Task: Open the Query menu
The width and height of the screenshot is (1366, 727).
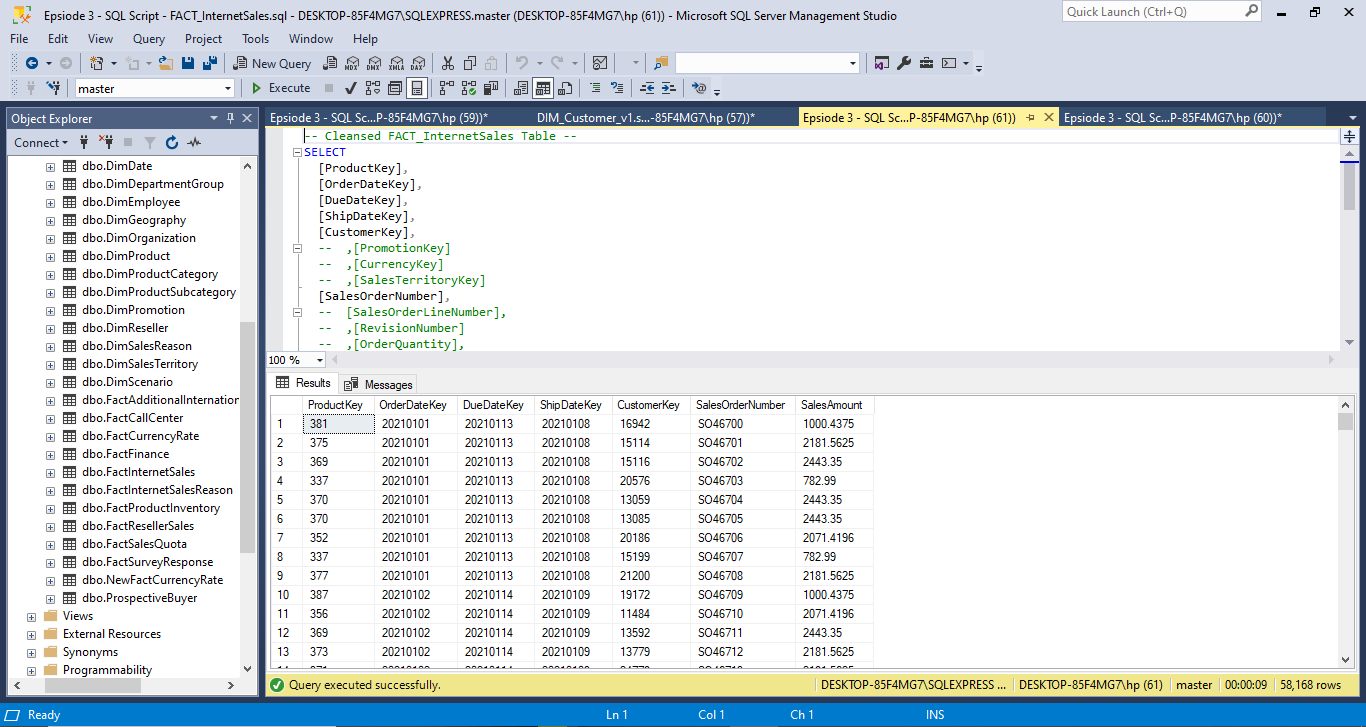Action: pos(149,39)
